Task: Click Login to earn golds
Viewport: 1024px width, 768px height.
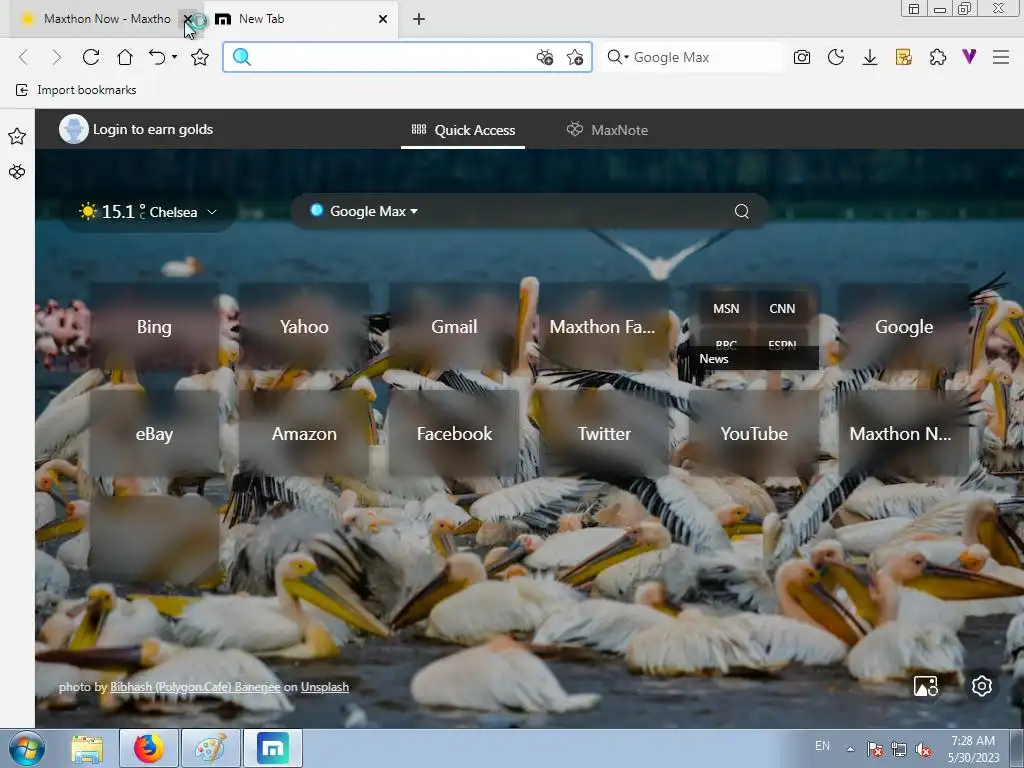Action: [153, 129]
